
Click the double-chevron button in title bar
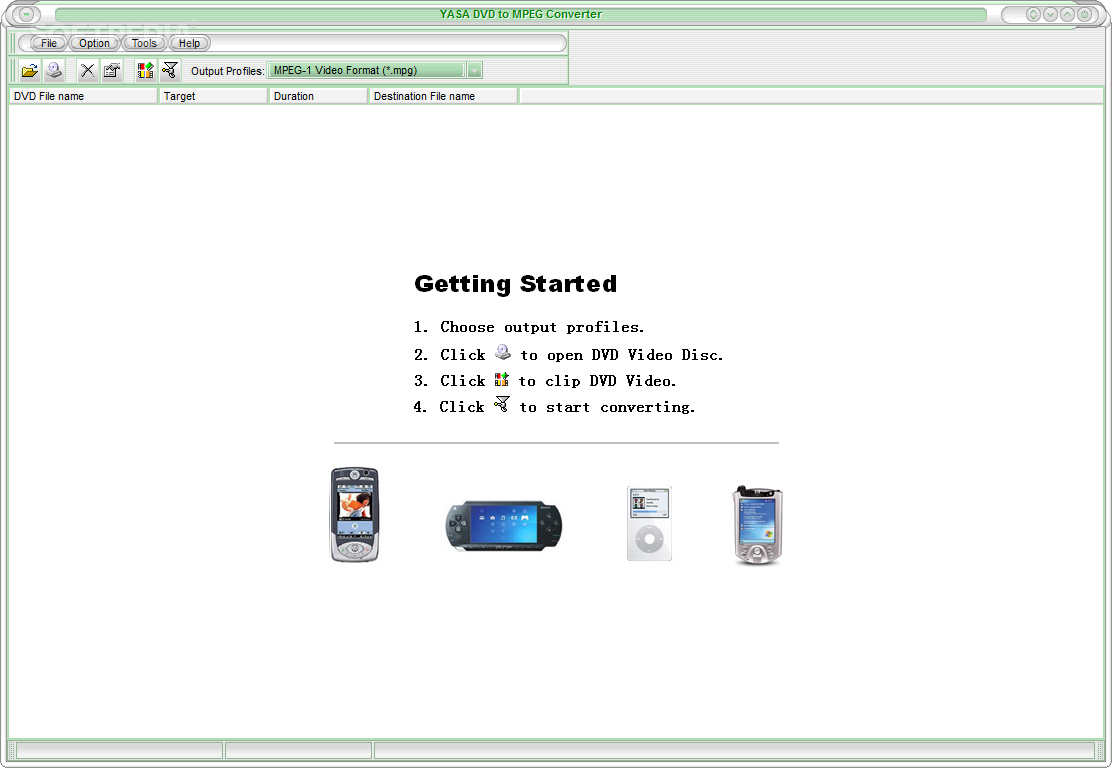[x=1033, y=14]
